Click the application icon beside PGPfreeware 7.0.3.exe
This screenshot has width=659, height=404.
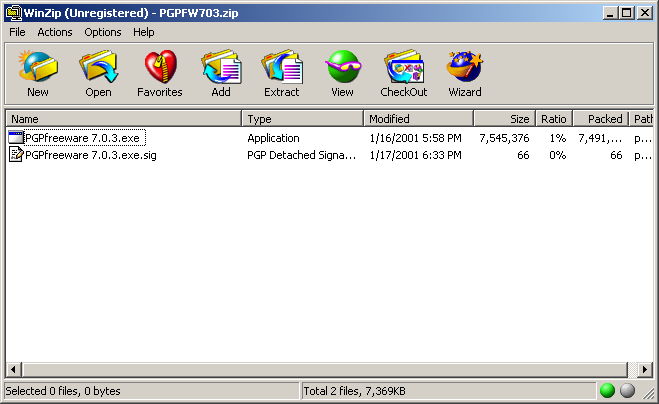click(x=16, y=138)
